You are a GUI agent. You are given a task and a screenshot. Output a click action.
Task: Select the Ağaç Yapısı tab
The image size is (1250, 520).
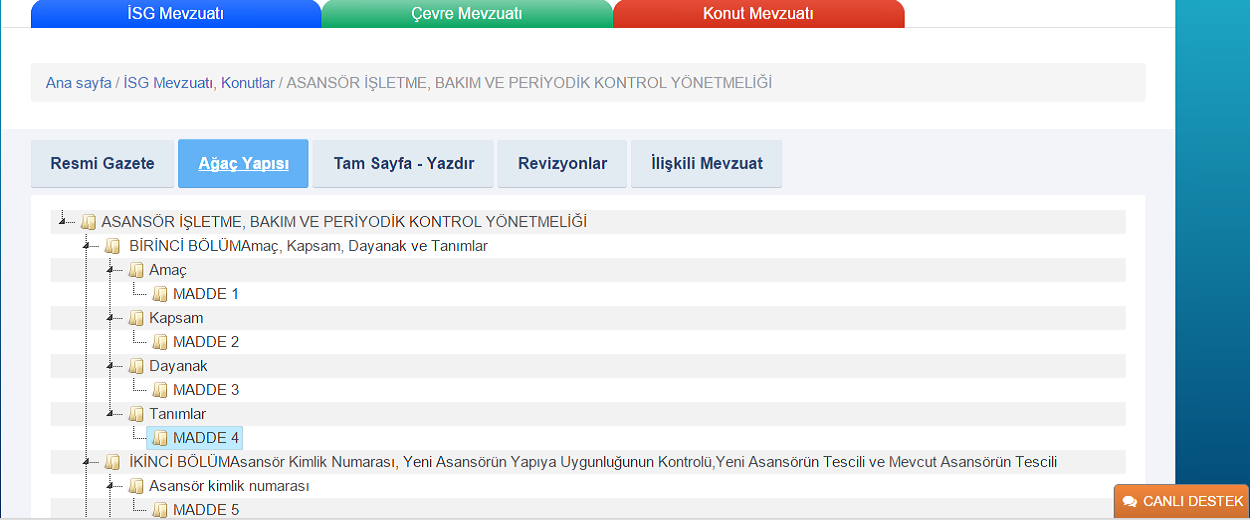(244, 164)
